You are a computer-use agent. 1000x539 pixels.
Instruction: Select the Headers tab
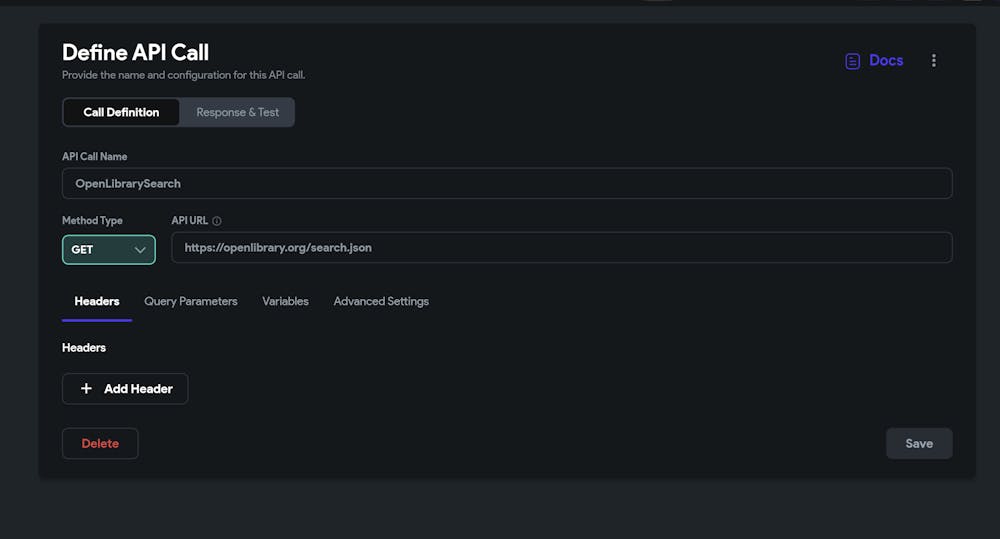[x=97, y=301]
